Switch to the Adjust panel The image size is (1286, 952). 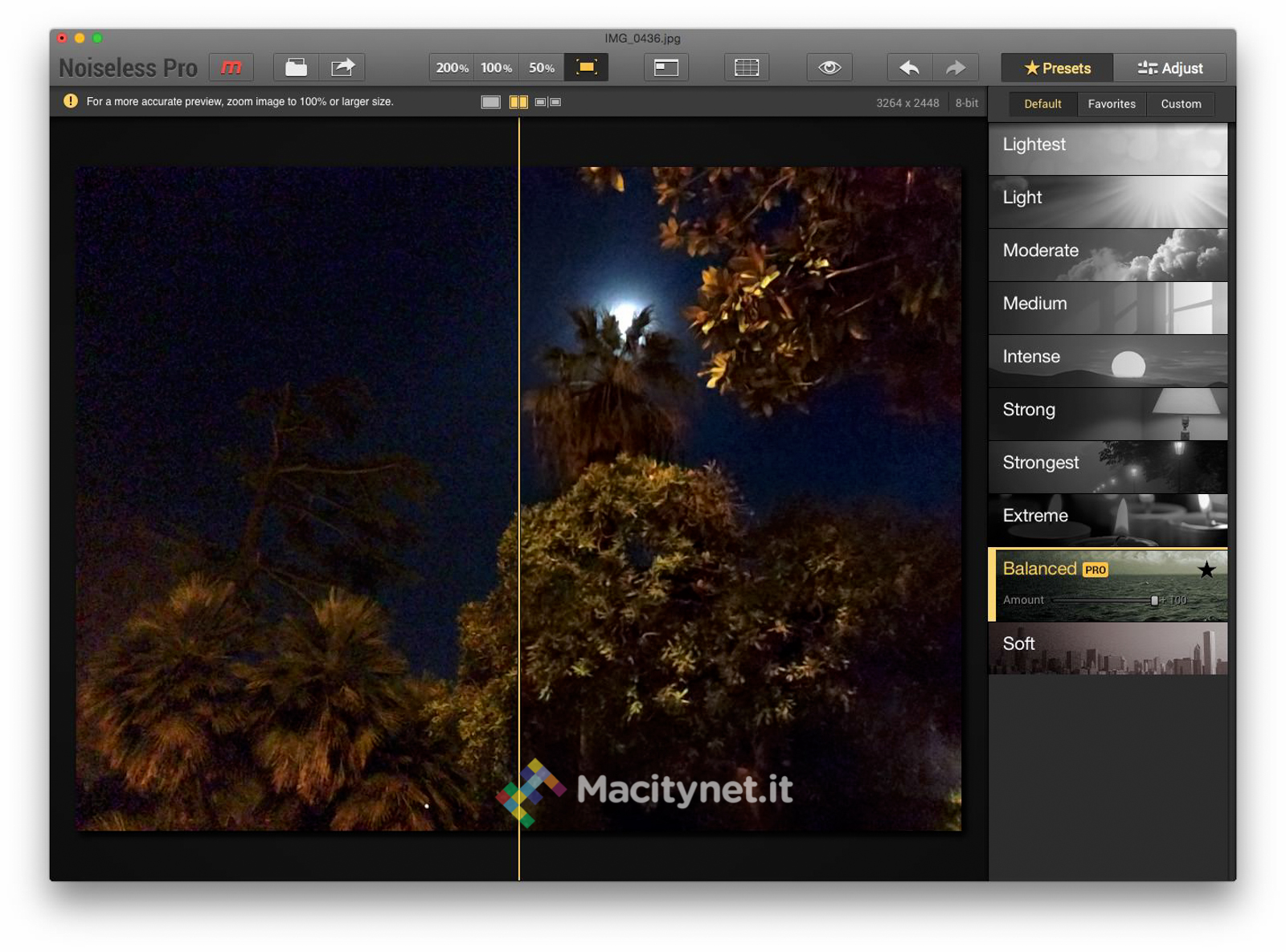[1170, 68]
